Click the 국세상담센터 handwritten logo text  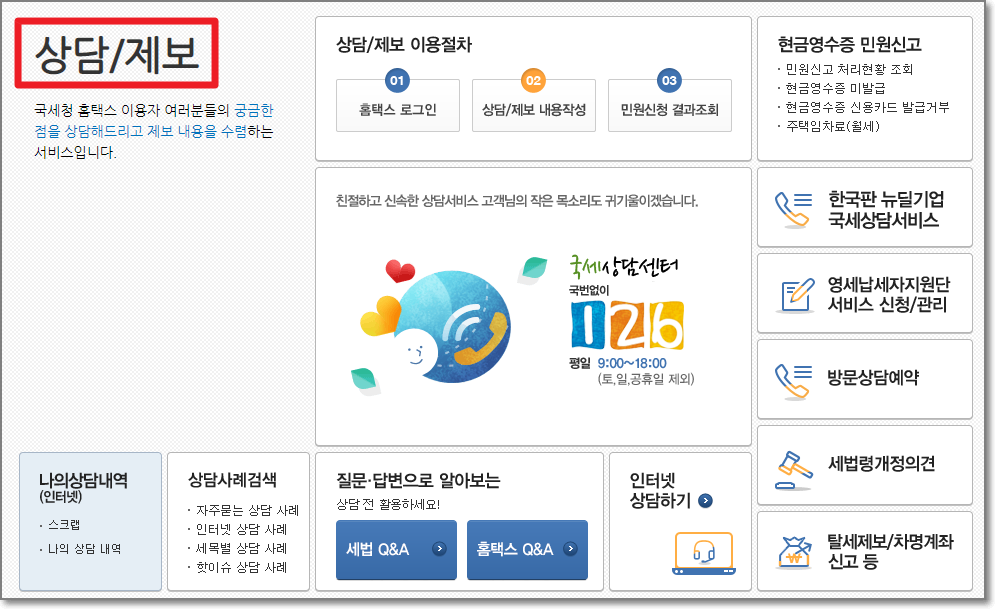624,266
